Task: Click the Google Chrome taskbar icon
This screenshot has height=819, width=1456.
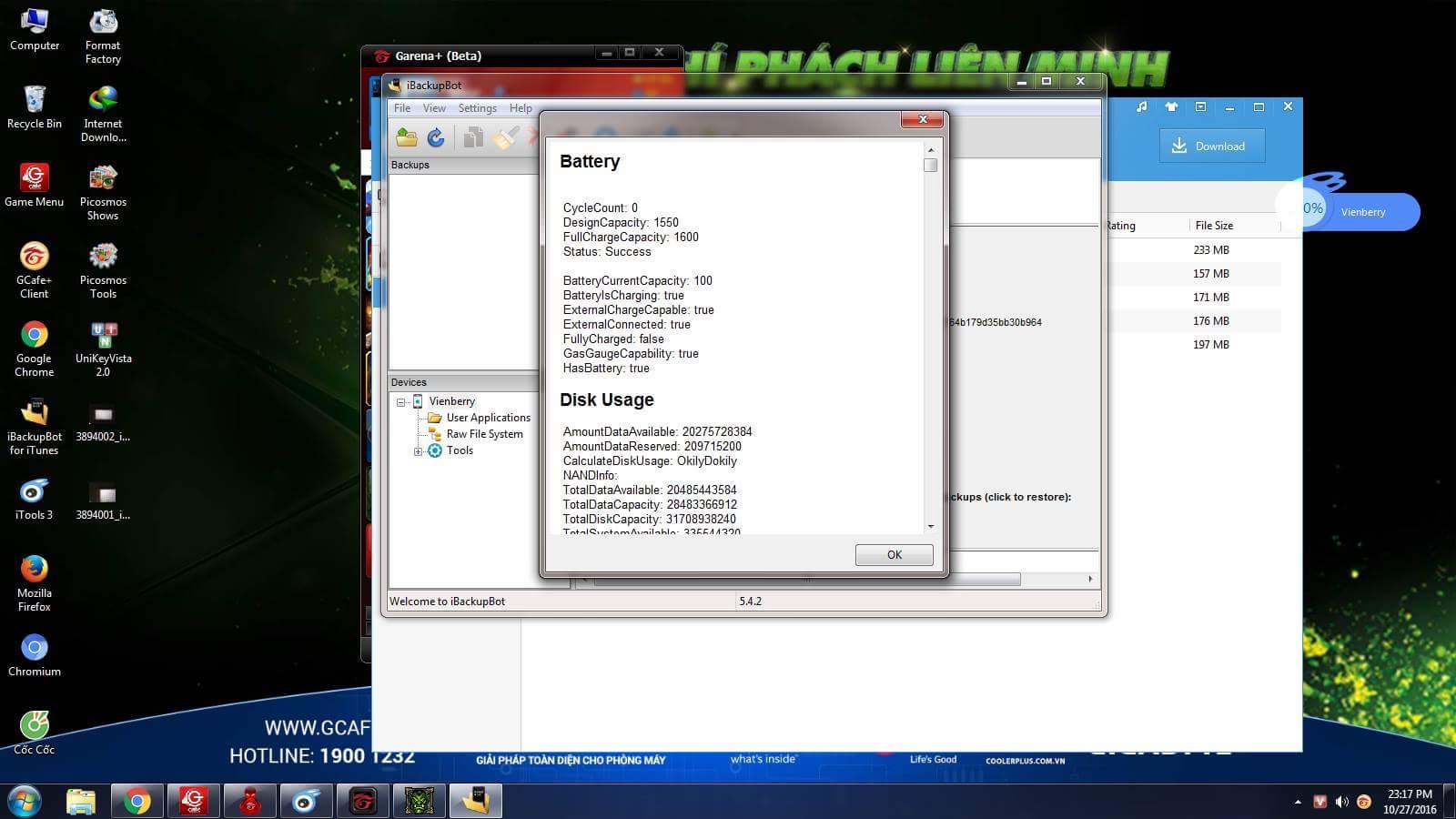Action: click(137, 801)
